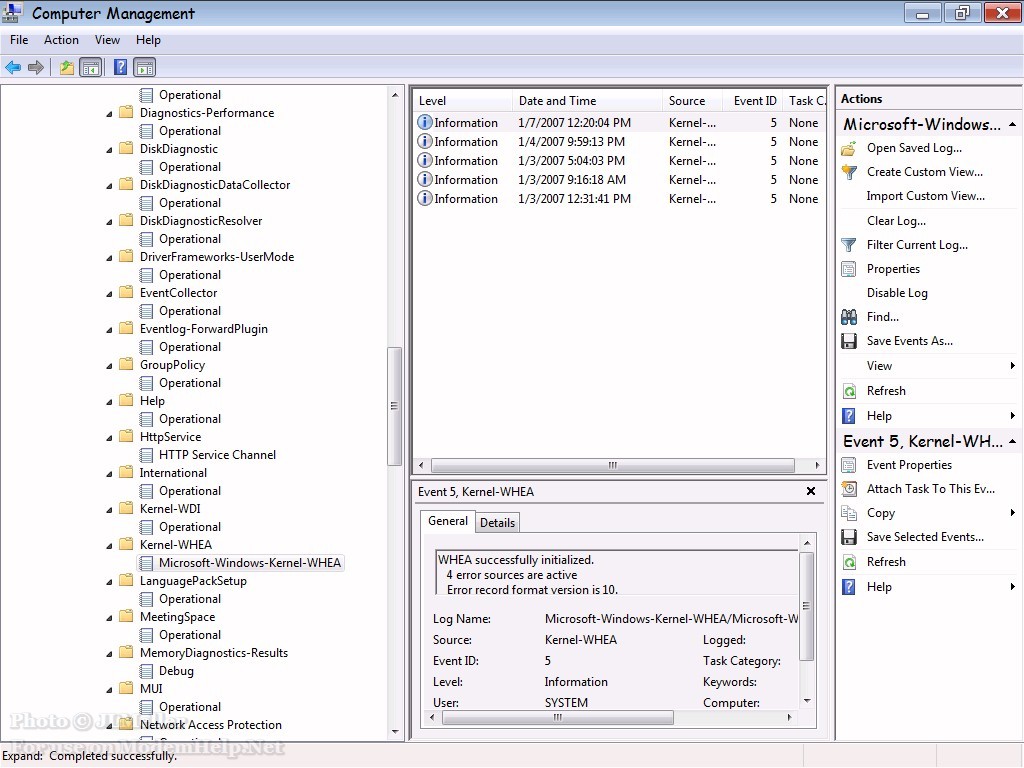Collapse the HttpService tree node
Image resolution: width=1024 pixels, height=768 pixels.
click(x=109, y=438)
